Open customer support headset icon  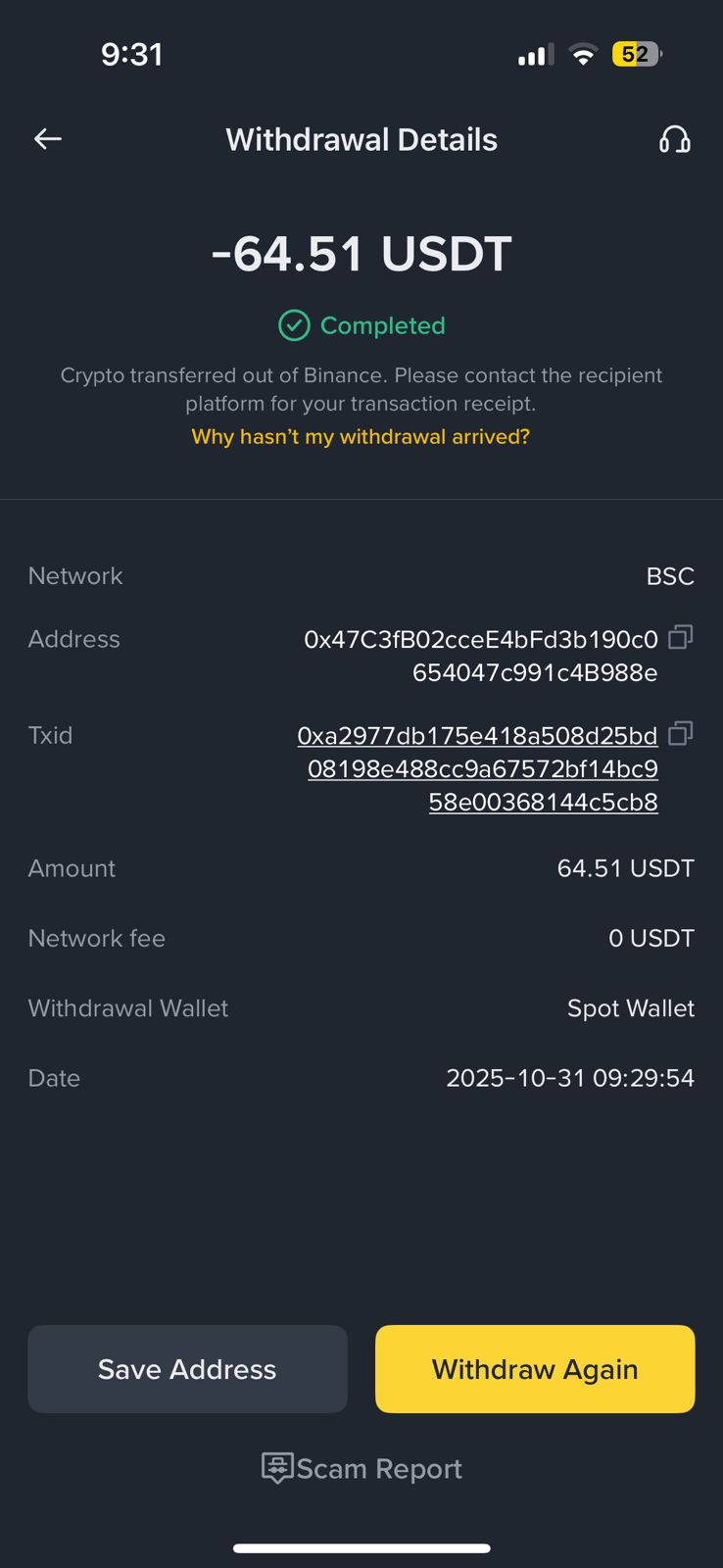[x=674, y=139]
